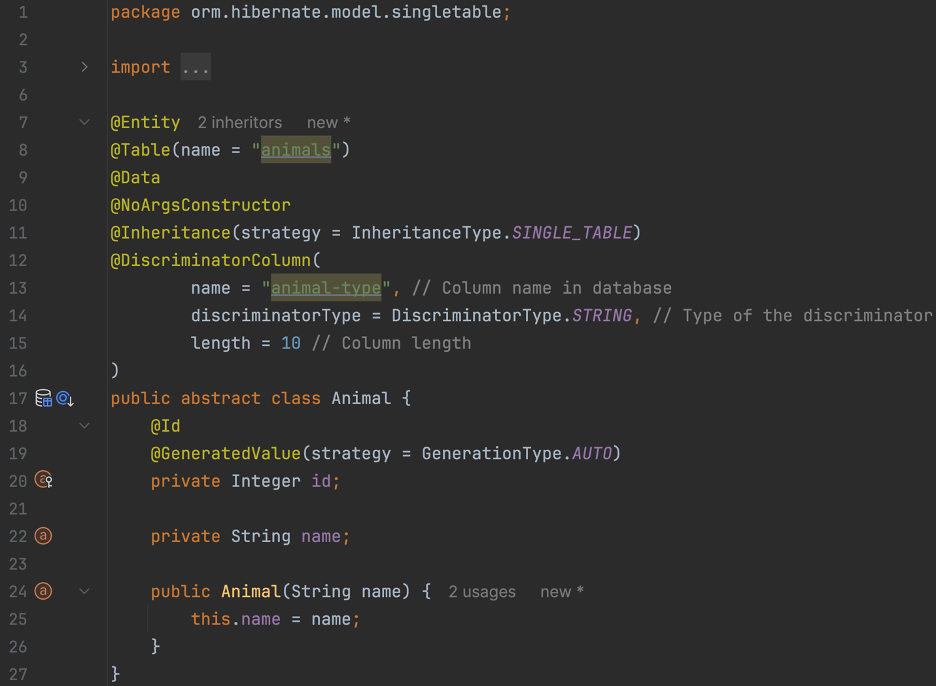The image size is (936, 686).
Task: Place cursor on InheritanceType.SINGLE_TABLE constant
Action: [572, 232]
